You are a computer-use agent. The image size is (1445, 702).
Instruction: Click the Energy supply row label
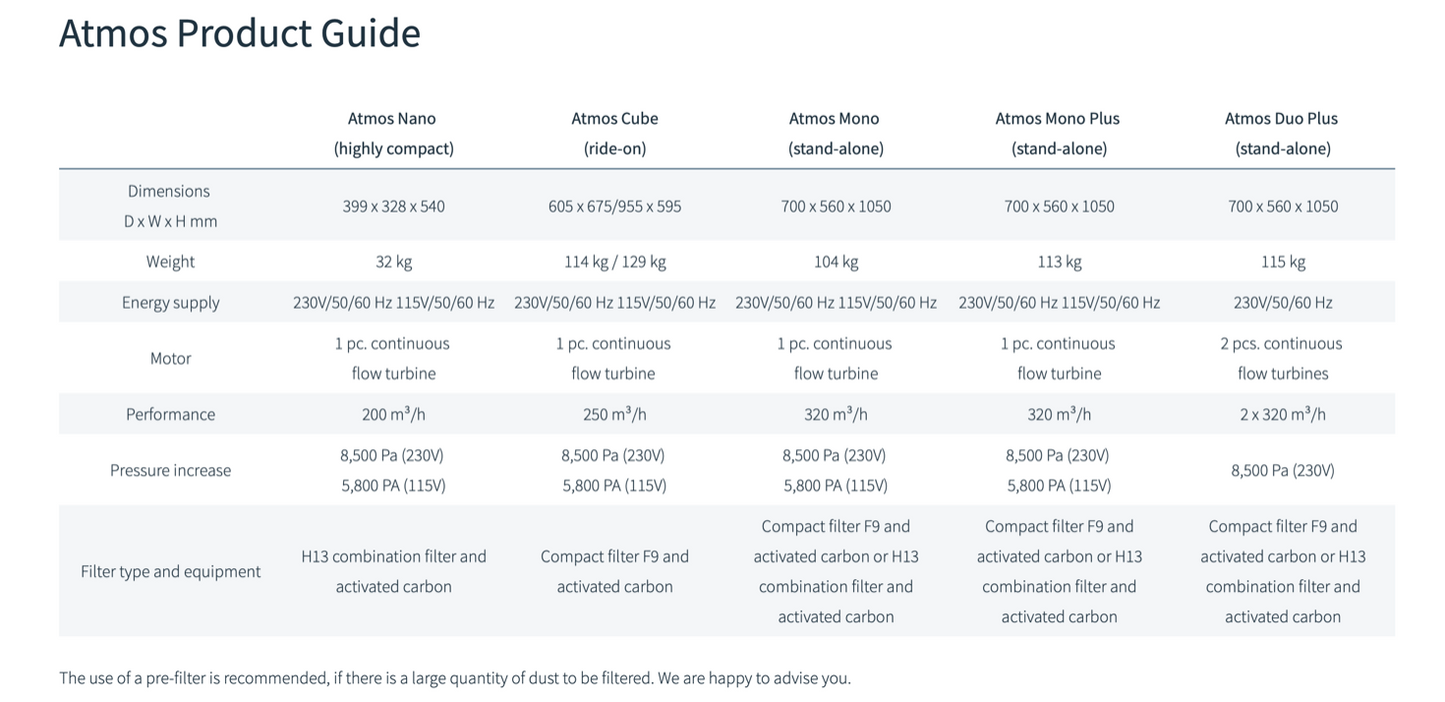[170, 303]
